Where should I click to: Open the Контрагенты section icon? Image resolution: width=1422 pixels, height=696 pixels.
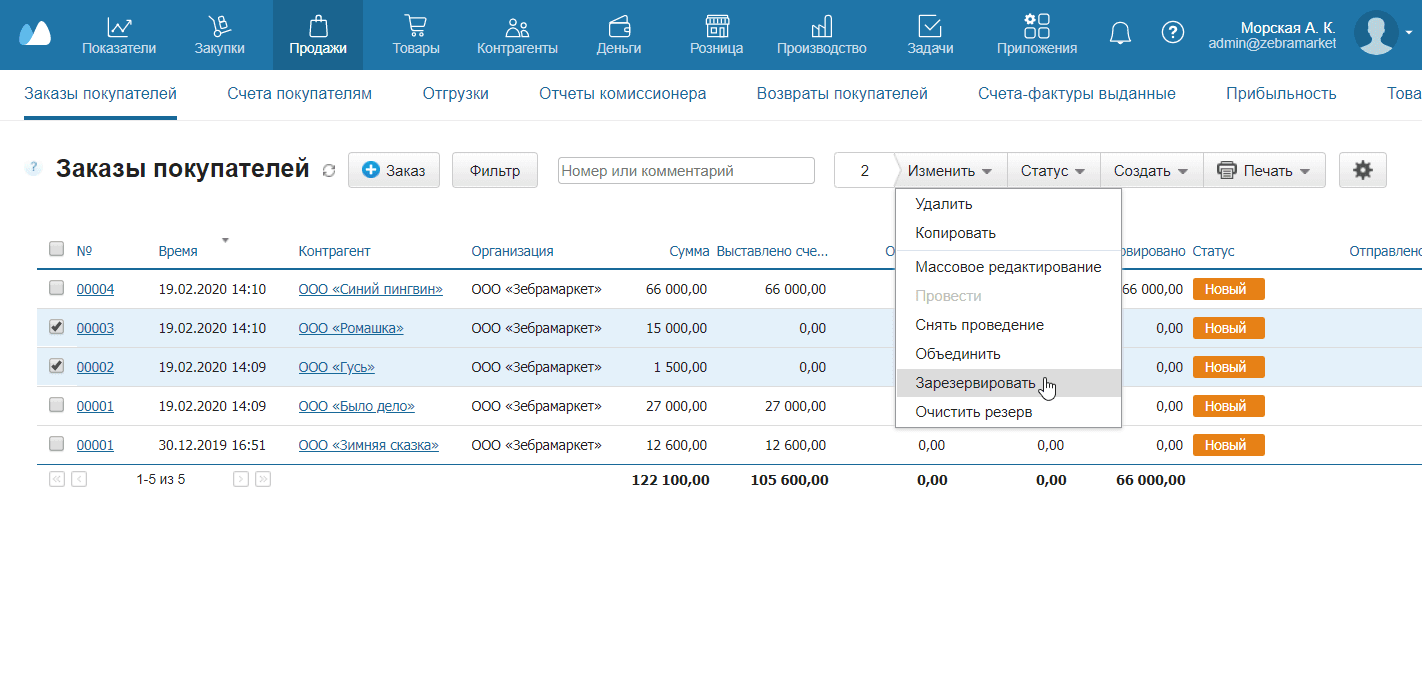[517, 26]
